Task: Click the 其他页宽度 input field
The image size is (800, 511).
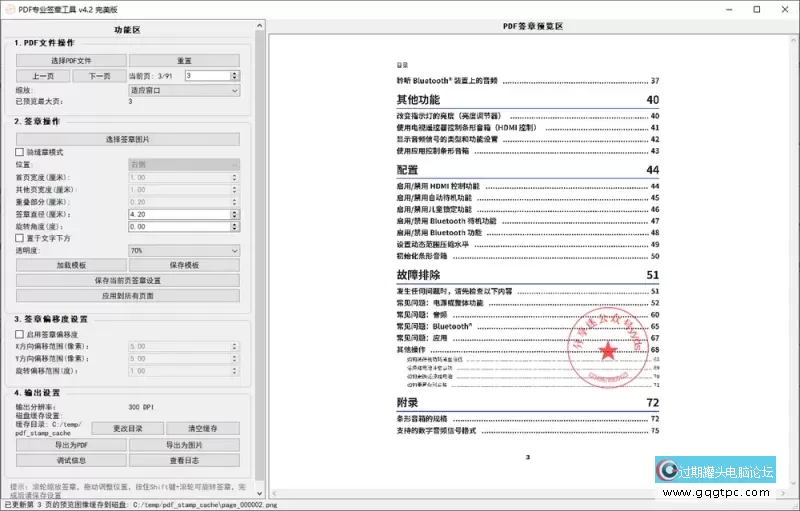Action: (180, 190)
